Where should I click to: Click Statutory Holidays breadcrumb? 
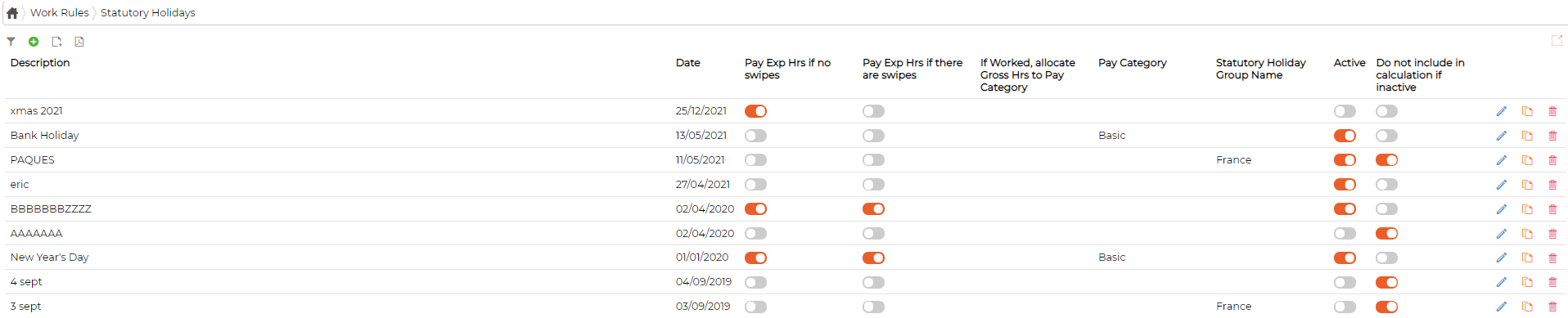[x=148, y=13]
